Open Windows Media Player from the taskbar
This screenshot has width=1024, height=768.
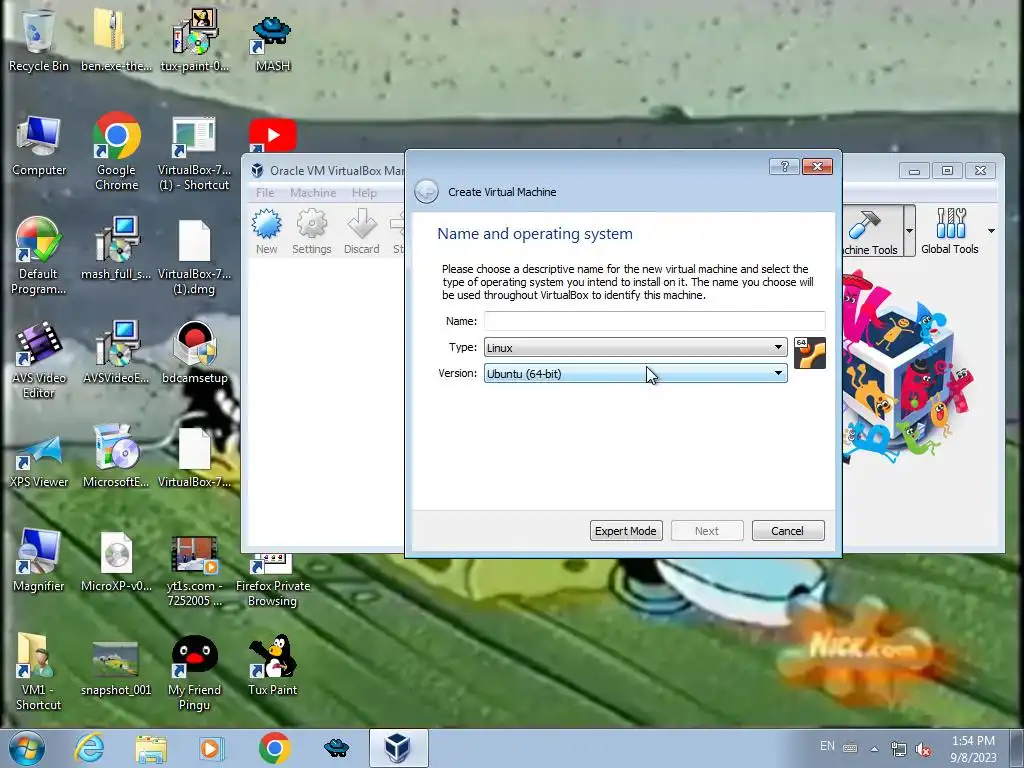(x=211, y=748)
